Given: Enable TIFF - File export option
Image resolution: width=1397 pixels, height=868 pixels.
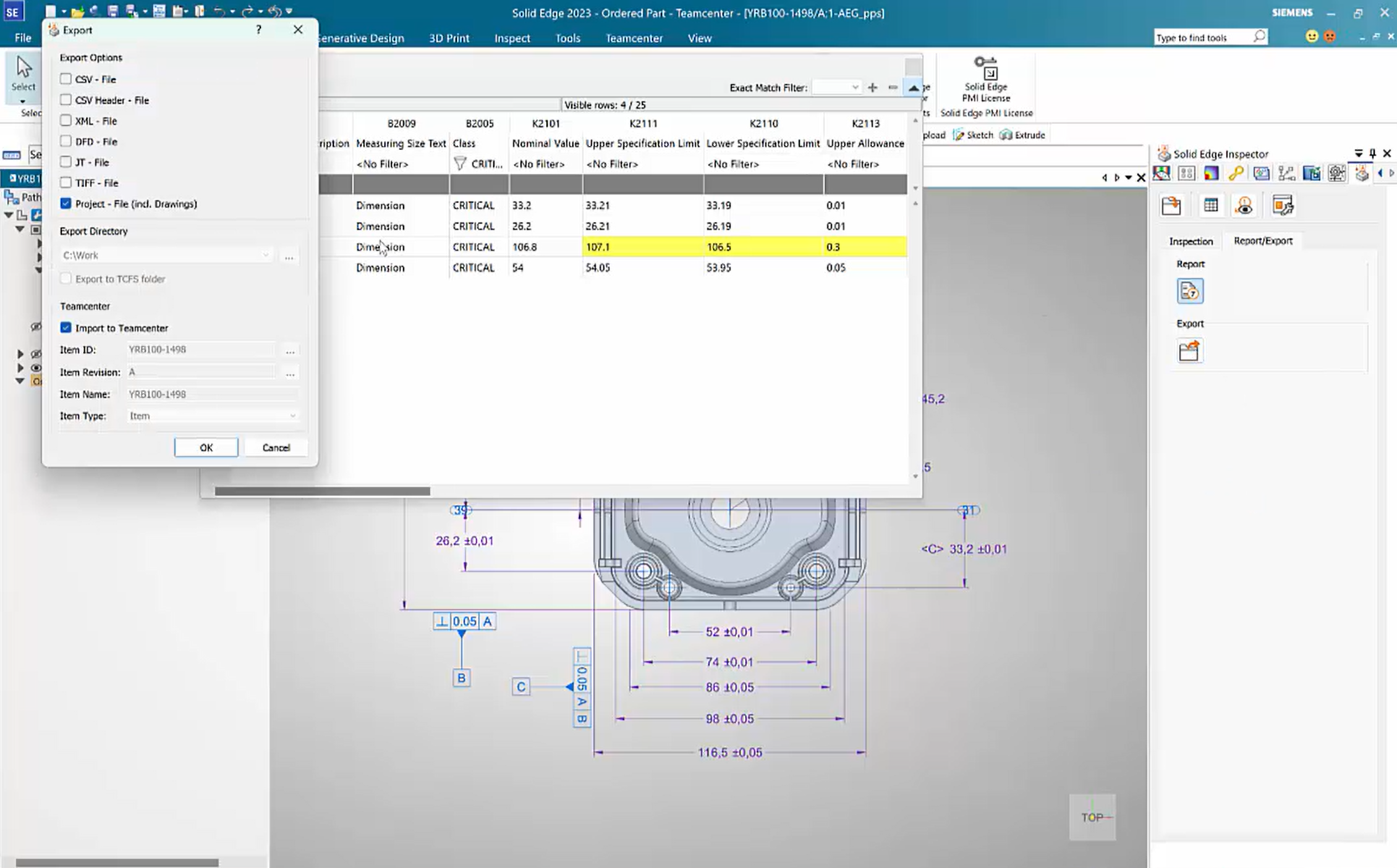Looking at the screenshot, I should pyautogui.click(x=66, y=183).
